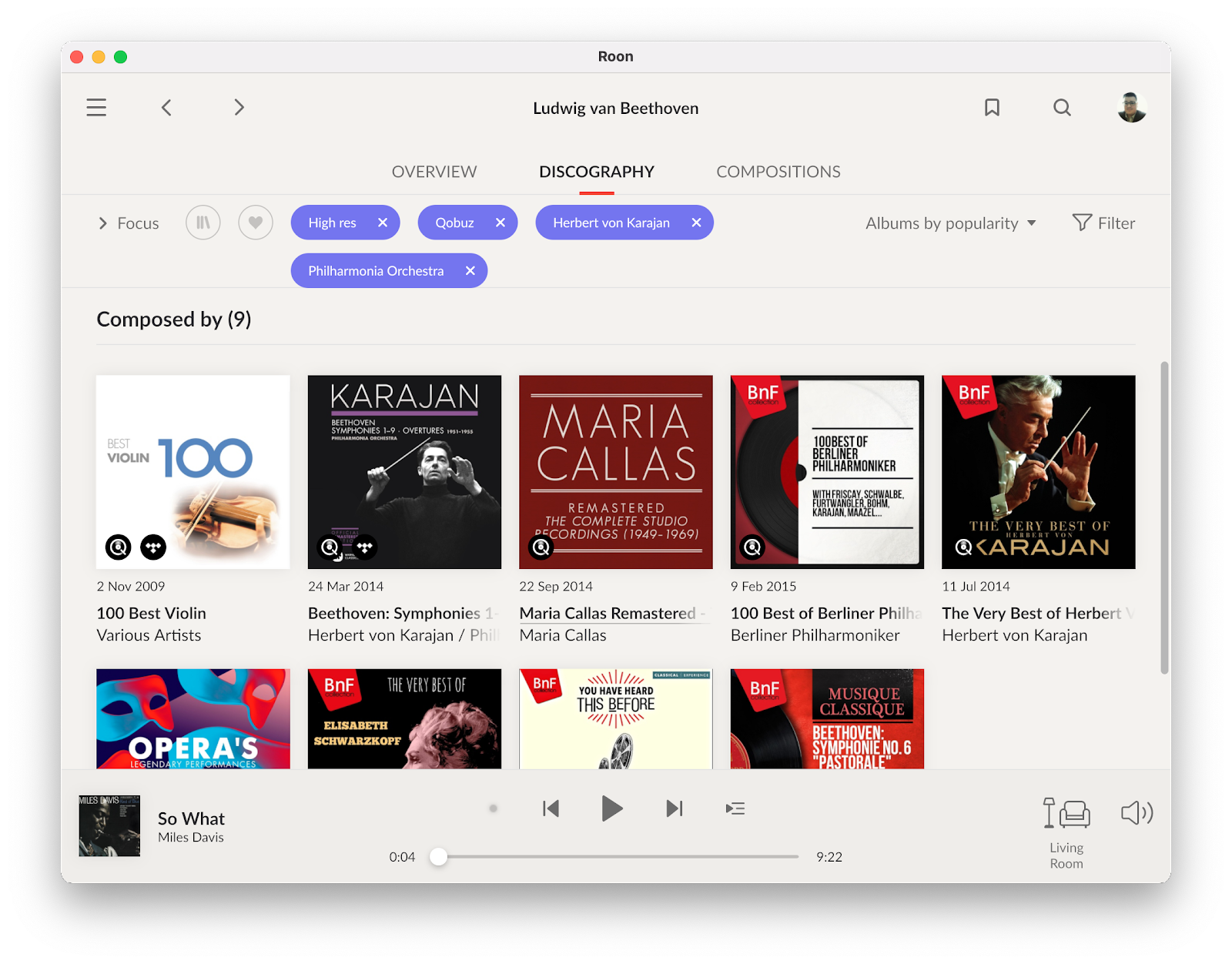Click Tidal badge on Karajan Symphonies cover

pyautogui.click(x=365, y=547)
